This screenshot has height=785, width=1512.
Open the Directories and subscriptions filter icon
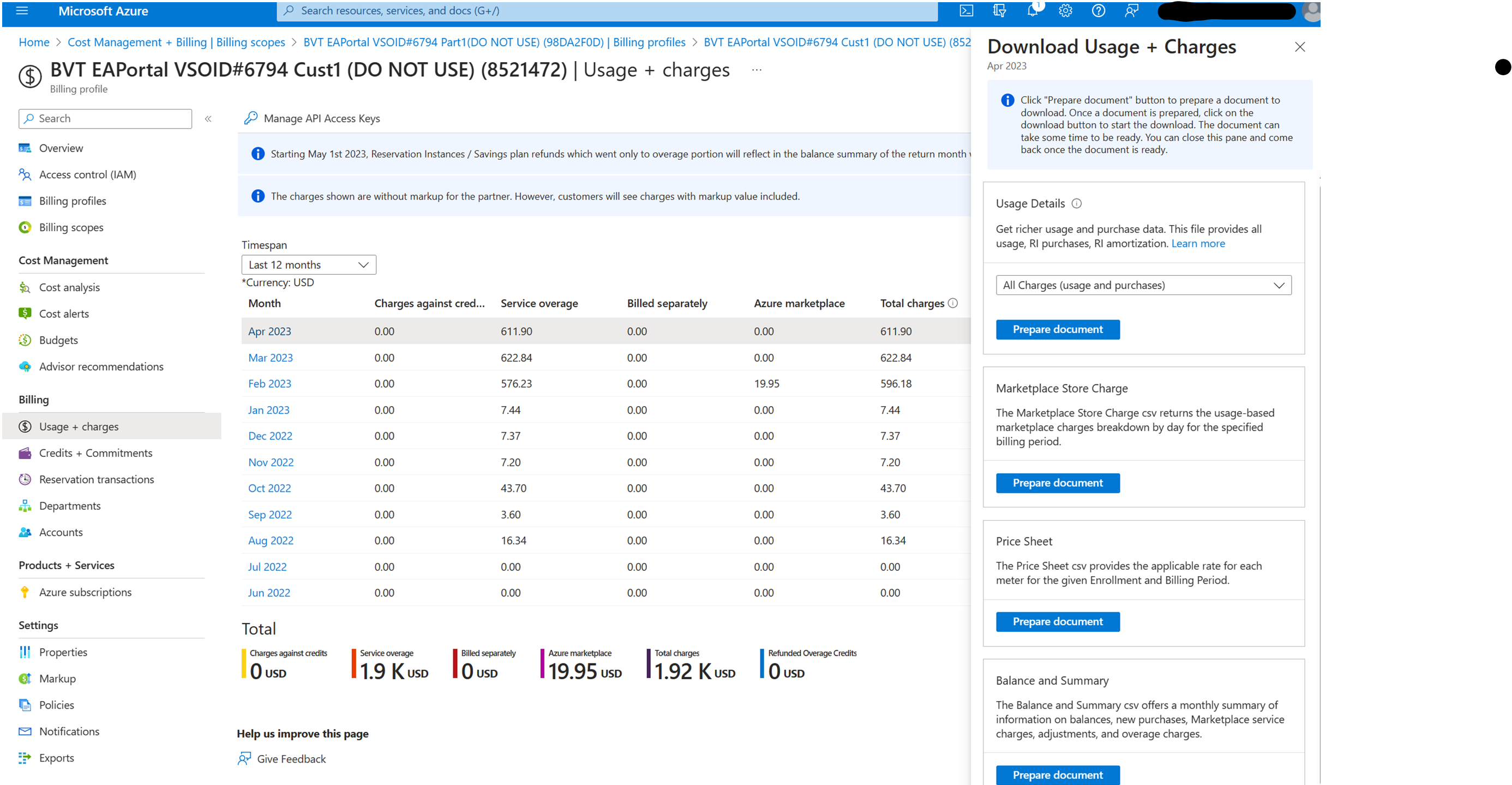point(999,10)
